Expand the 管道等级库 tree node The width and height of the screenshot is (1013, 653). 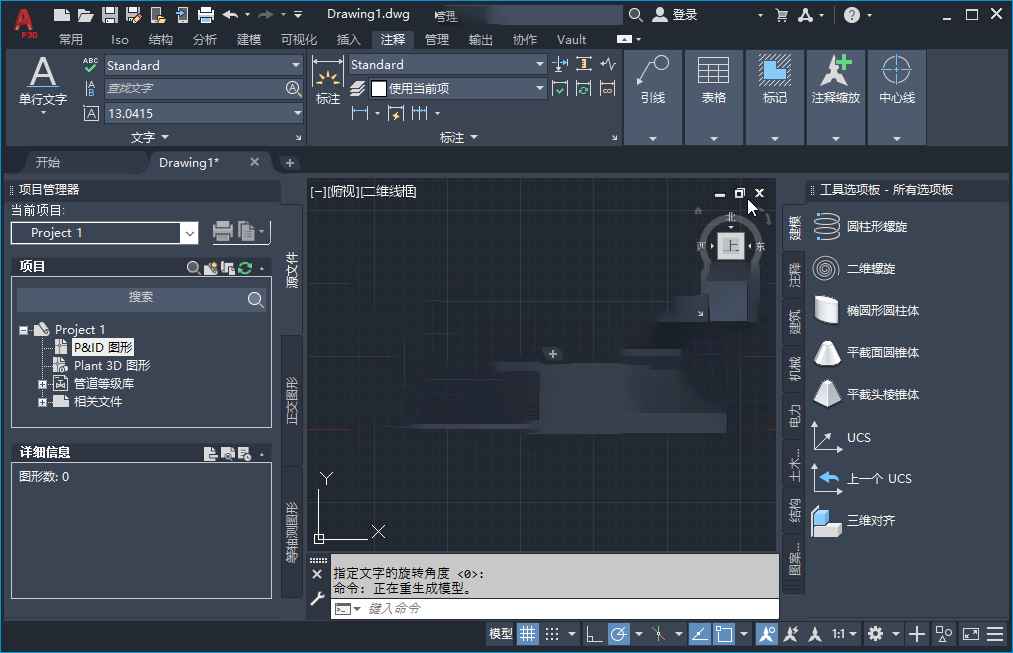point(42,384)
